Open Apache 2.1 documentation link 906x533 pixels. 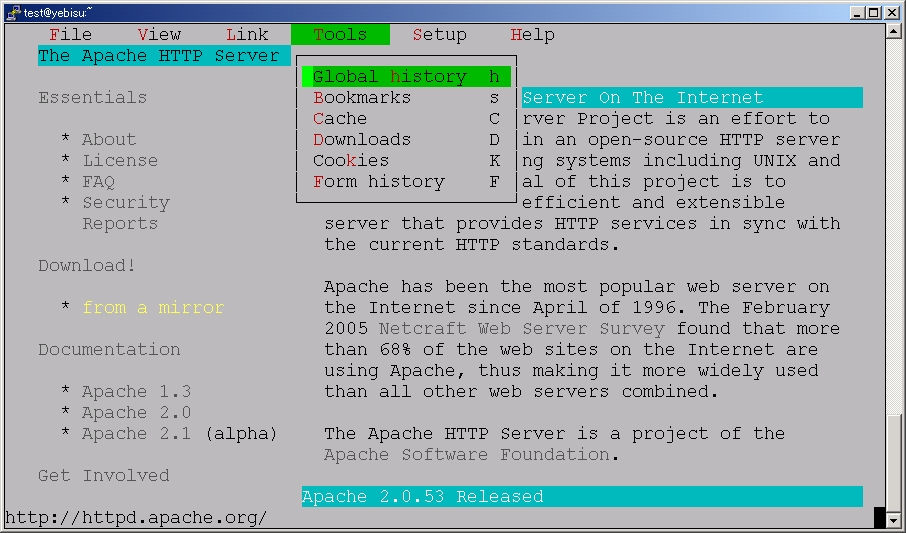coord(136,433)
